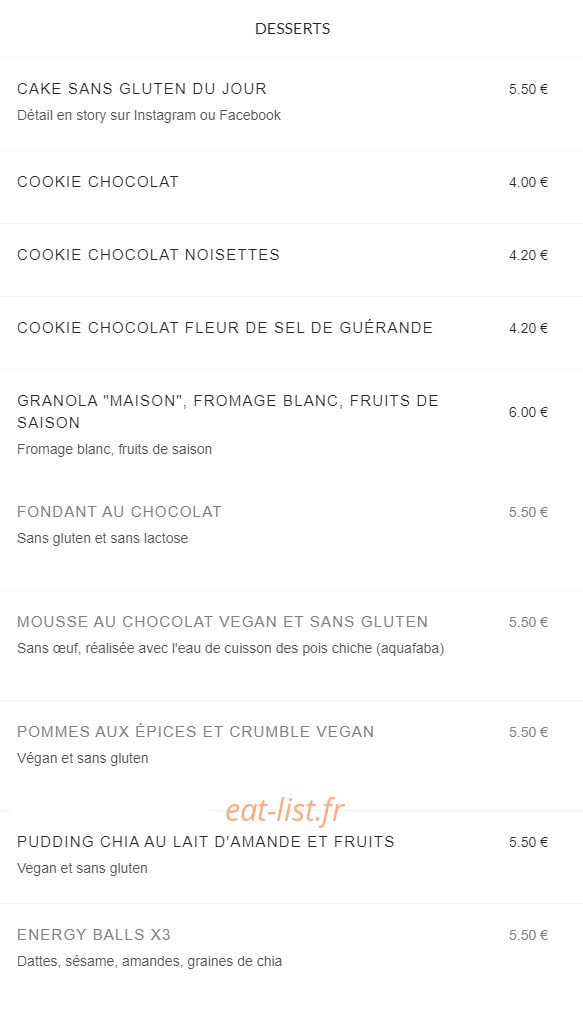The height and width of the screenshot is (1012, 583).
Task: Click the 6.00 € granola price
Action: 528,412
